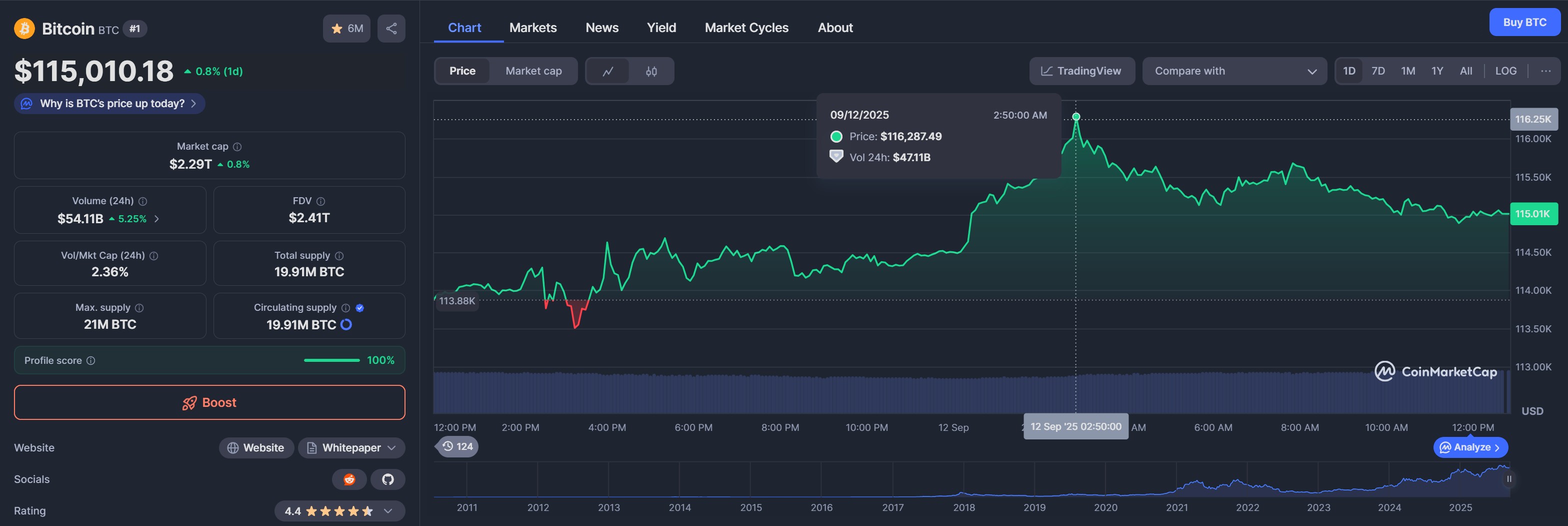Switch to the Markets tab

(x=532, y=28)
